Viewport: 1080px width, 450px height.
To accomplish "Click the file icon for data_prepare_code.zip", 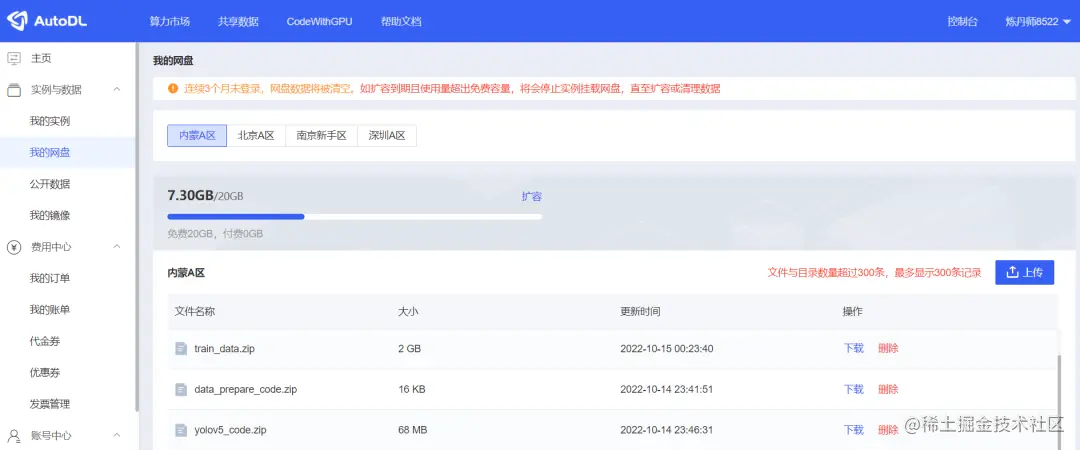I will 181,389.
